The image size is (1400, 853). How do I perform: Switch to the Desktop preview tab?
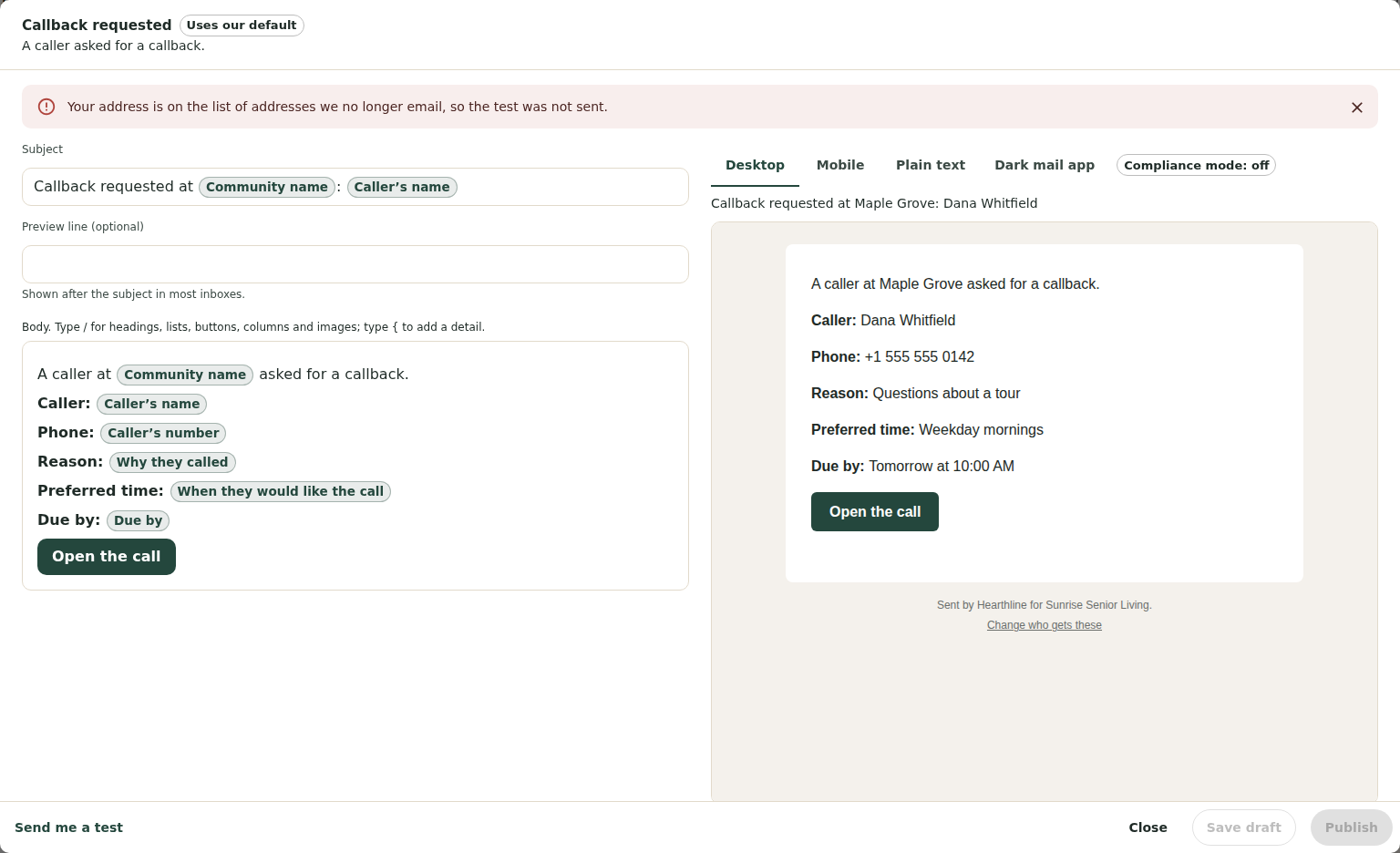point(755,165)
